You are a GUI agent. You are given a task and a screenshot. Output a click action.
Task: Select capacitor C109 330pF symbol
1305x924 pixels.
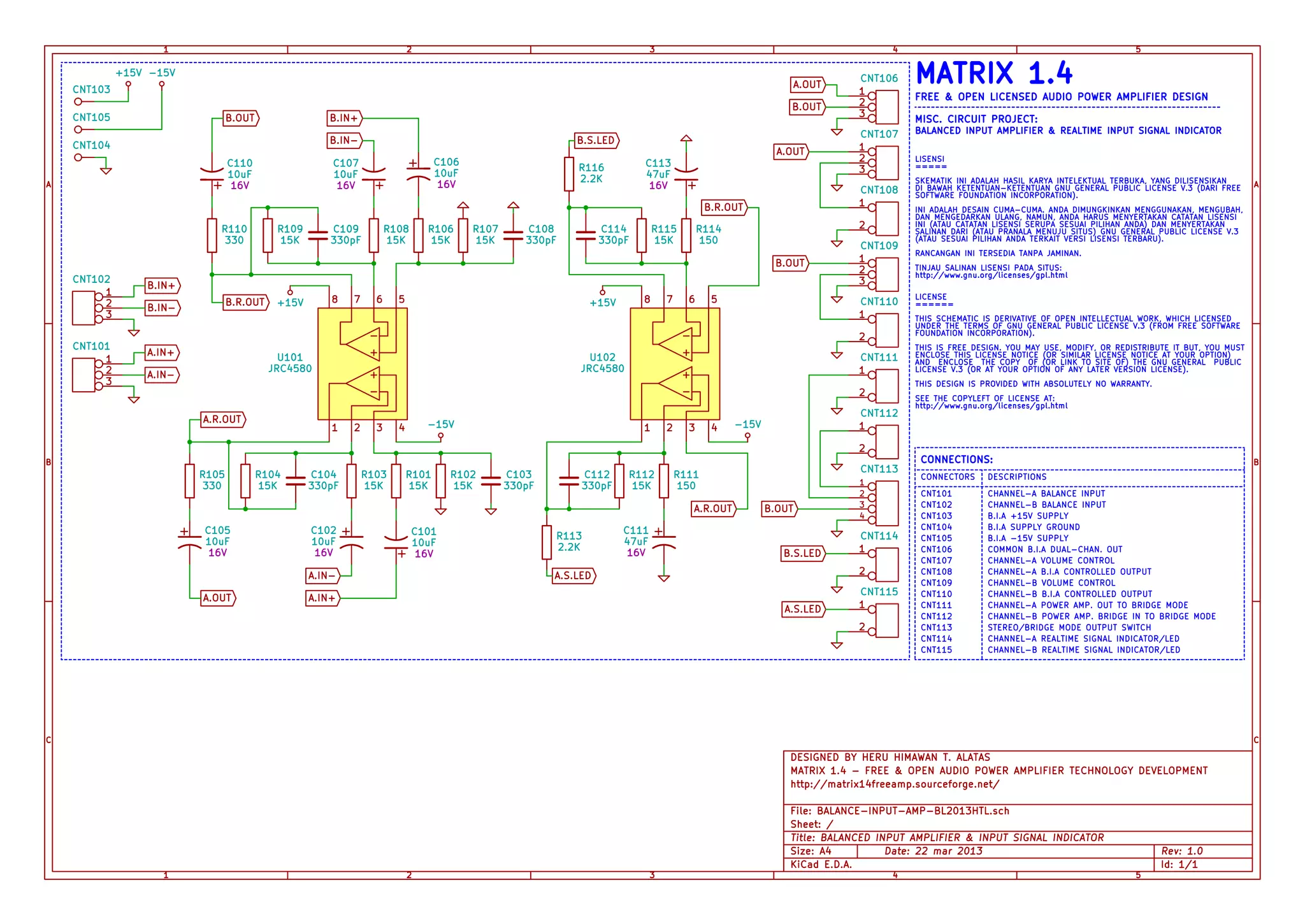pos(318,235)
